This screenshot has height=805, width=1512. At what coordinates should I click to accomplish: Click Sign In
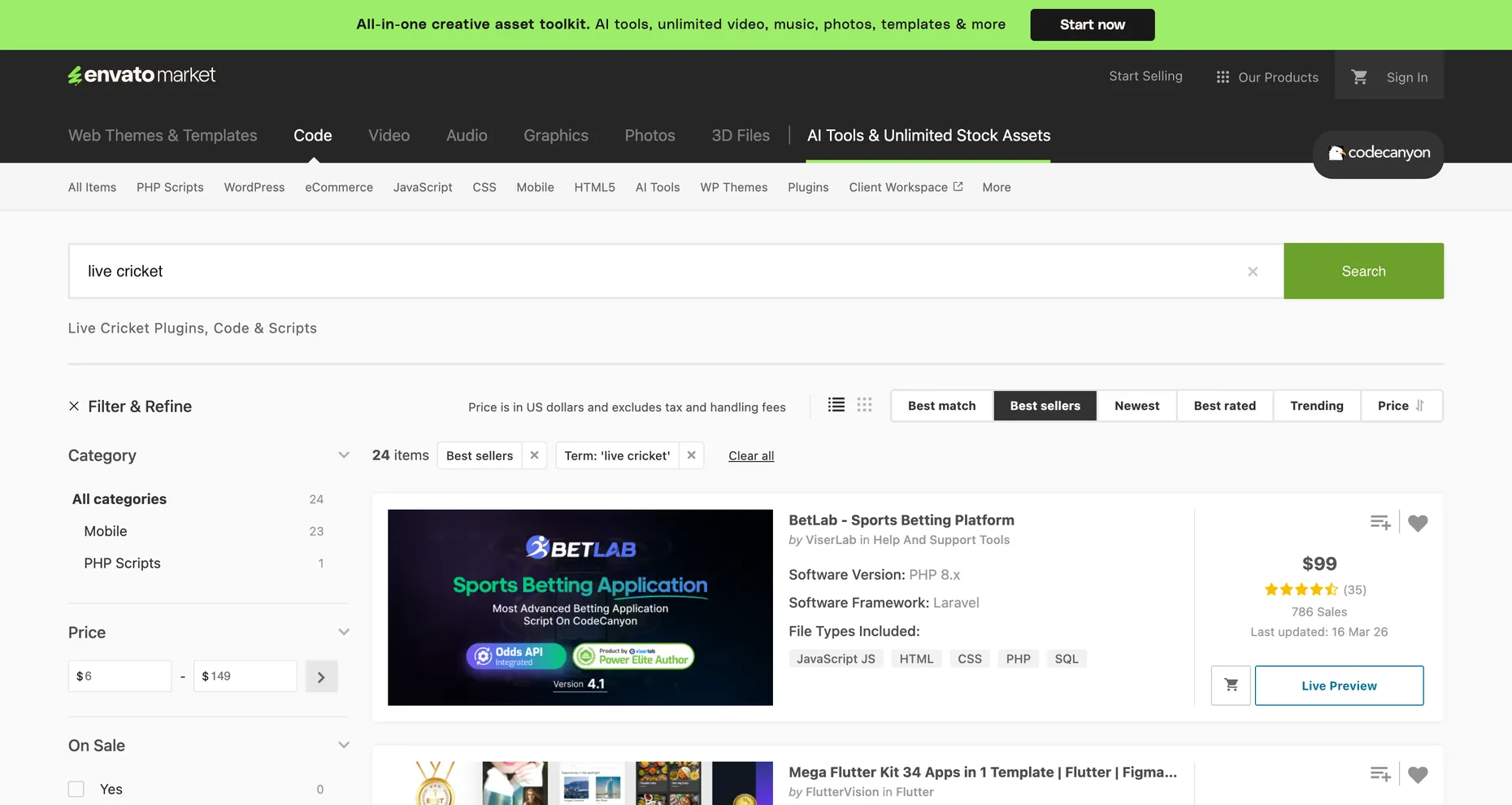1407,77
